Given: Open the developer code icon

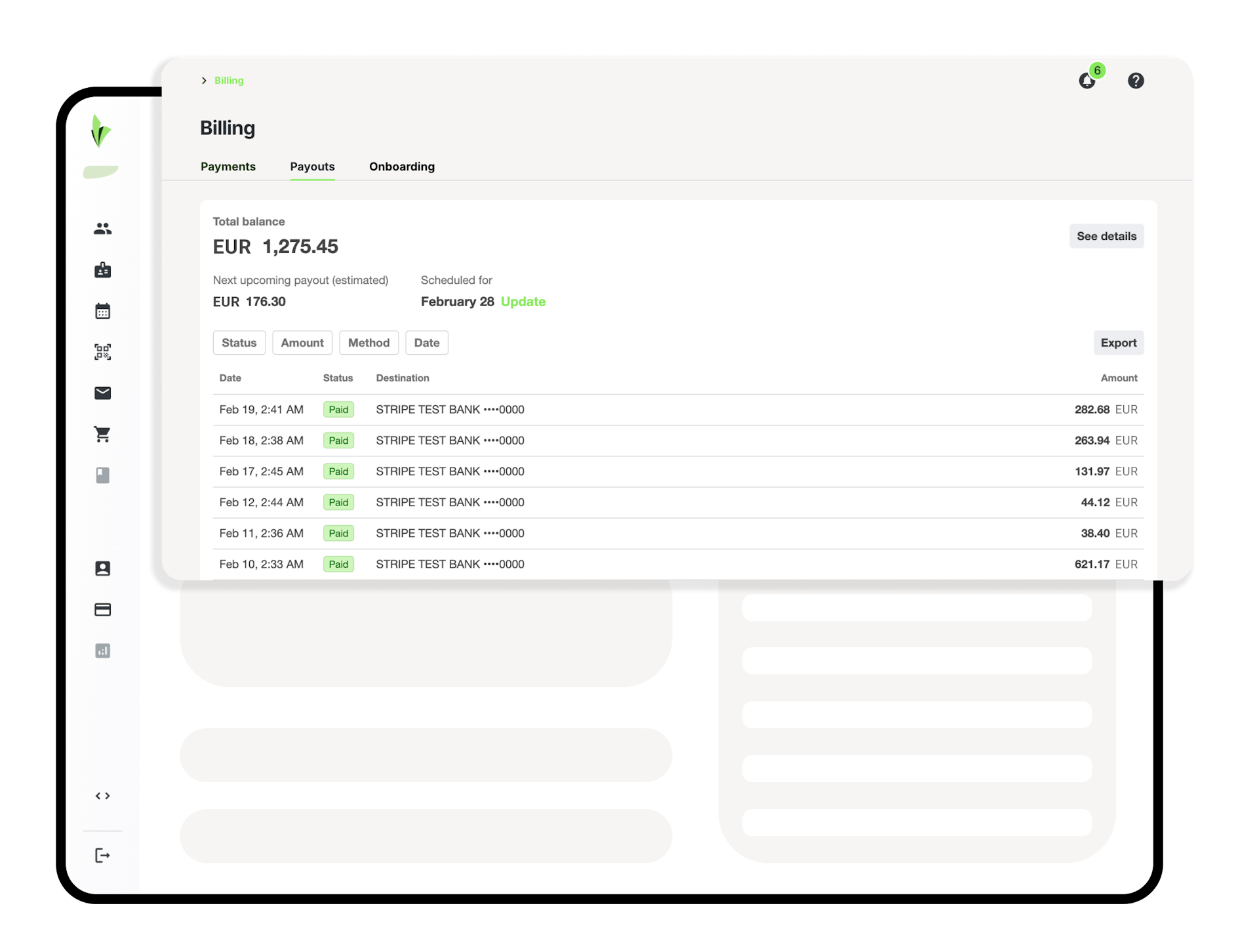Looking at the screenshot, I should tap(102, 795).
